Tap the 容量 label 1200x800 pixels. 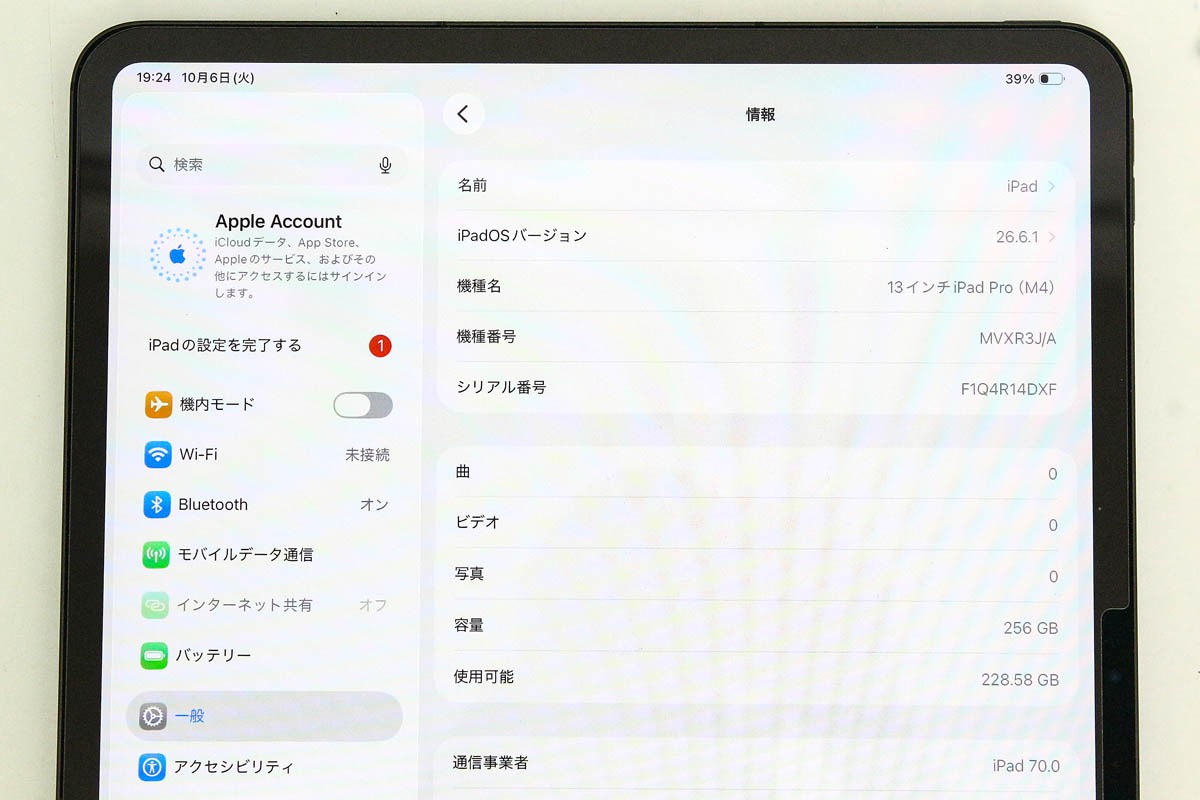click(x=469, y=625)
